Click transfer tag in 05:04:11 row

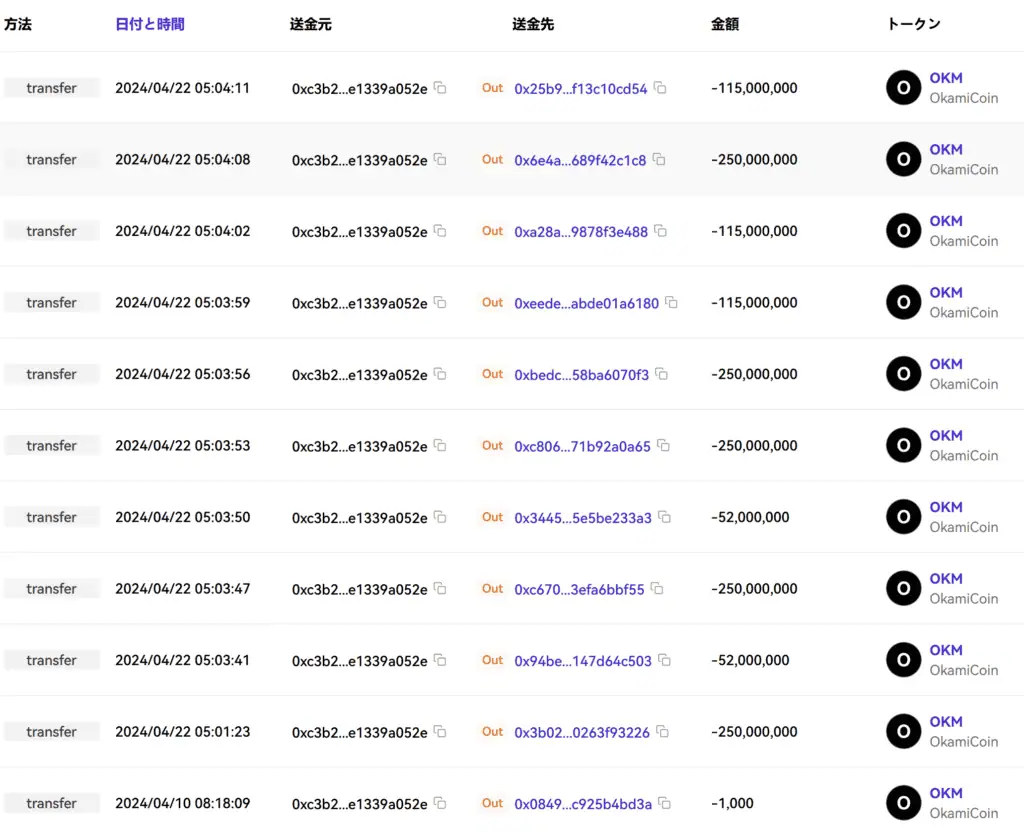(x=52, y=87)
